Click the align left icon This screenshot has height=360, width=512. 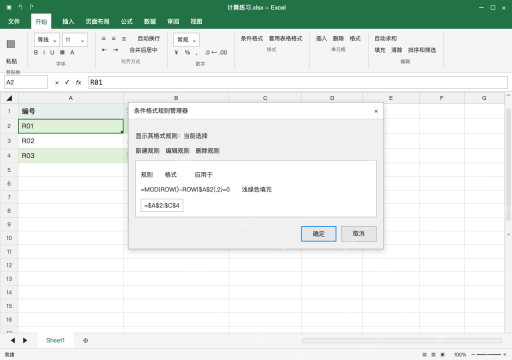[104, 39]
